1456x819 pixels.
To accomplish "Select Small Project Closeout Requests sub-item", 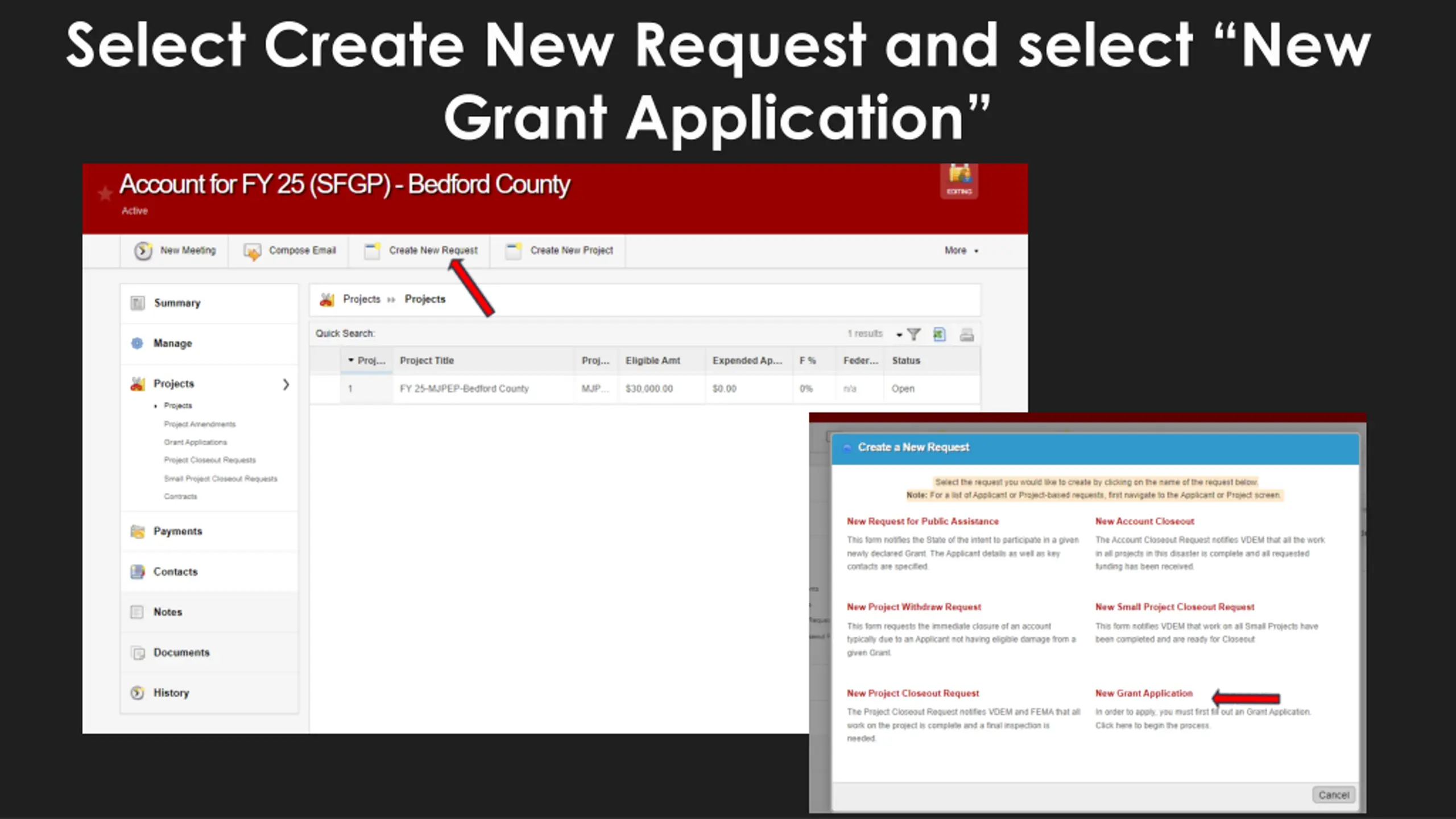I will [221, 478].
